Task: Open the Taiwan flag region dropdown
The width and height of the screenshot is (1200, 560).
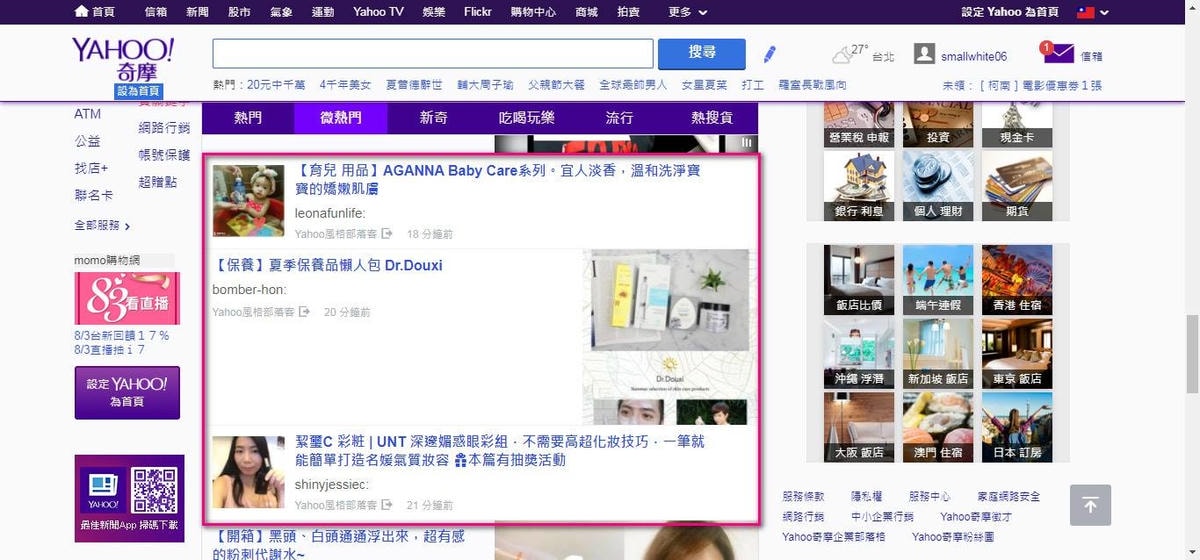Action: [x=1091, y=12]
